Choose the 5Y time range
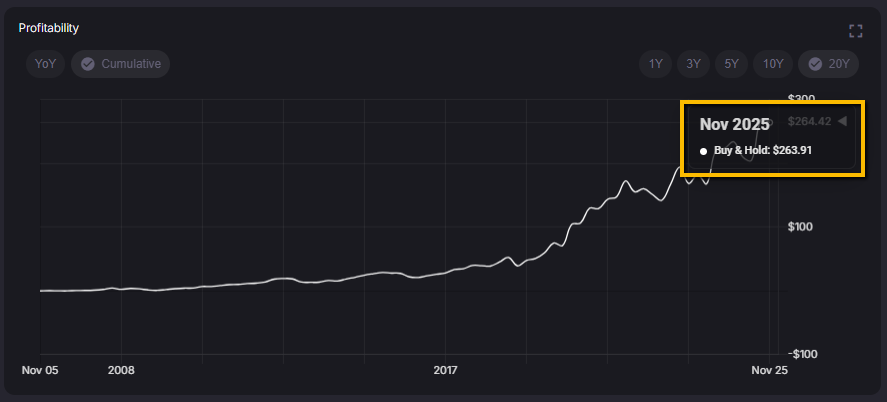Viewport: 887px width, 402px height. tap(731, 64)
